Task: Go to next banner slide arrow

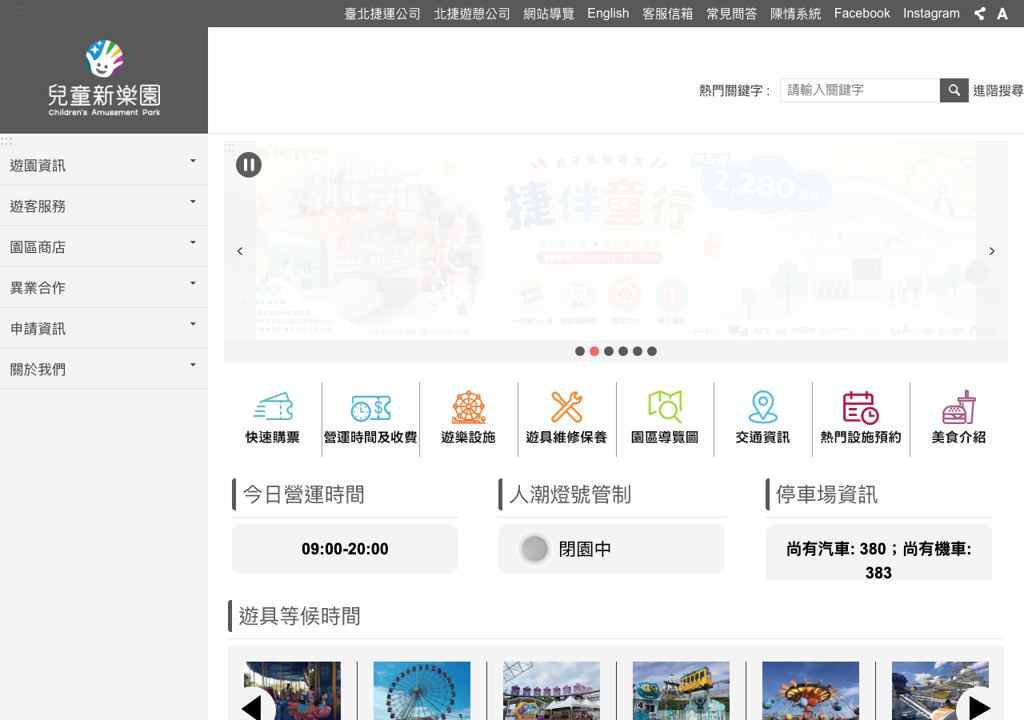Action: point(991,251)
